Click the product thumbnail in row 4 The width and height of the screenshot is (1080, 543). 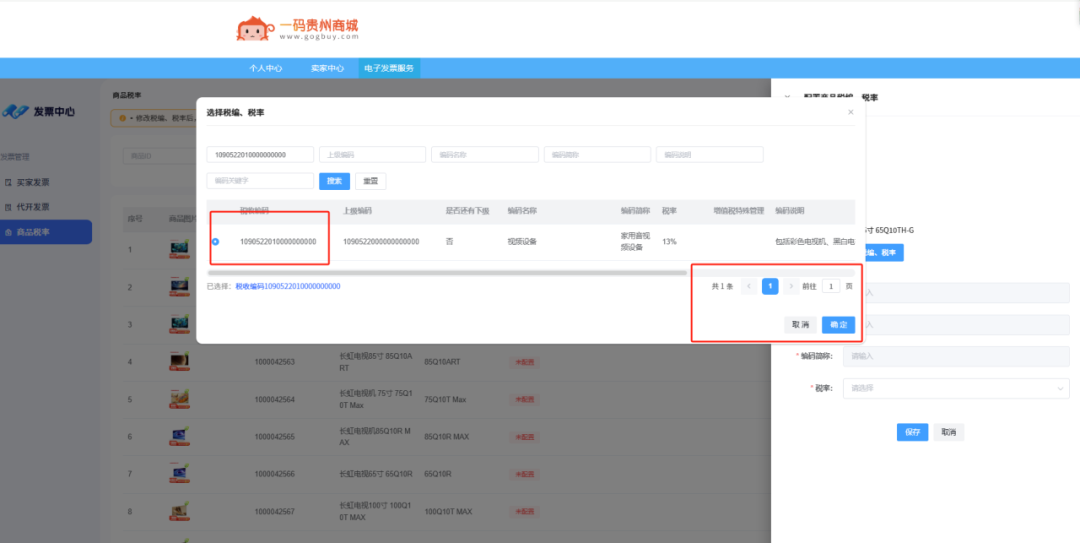coord(179,361)
